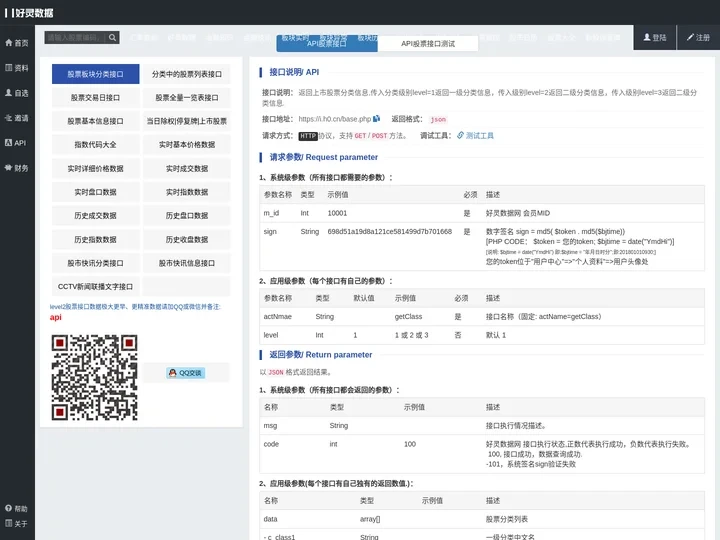Click the 返回参数/ Return parameter heading
720x540 pixels.
[321, 354]
